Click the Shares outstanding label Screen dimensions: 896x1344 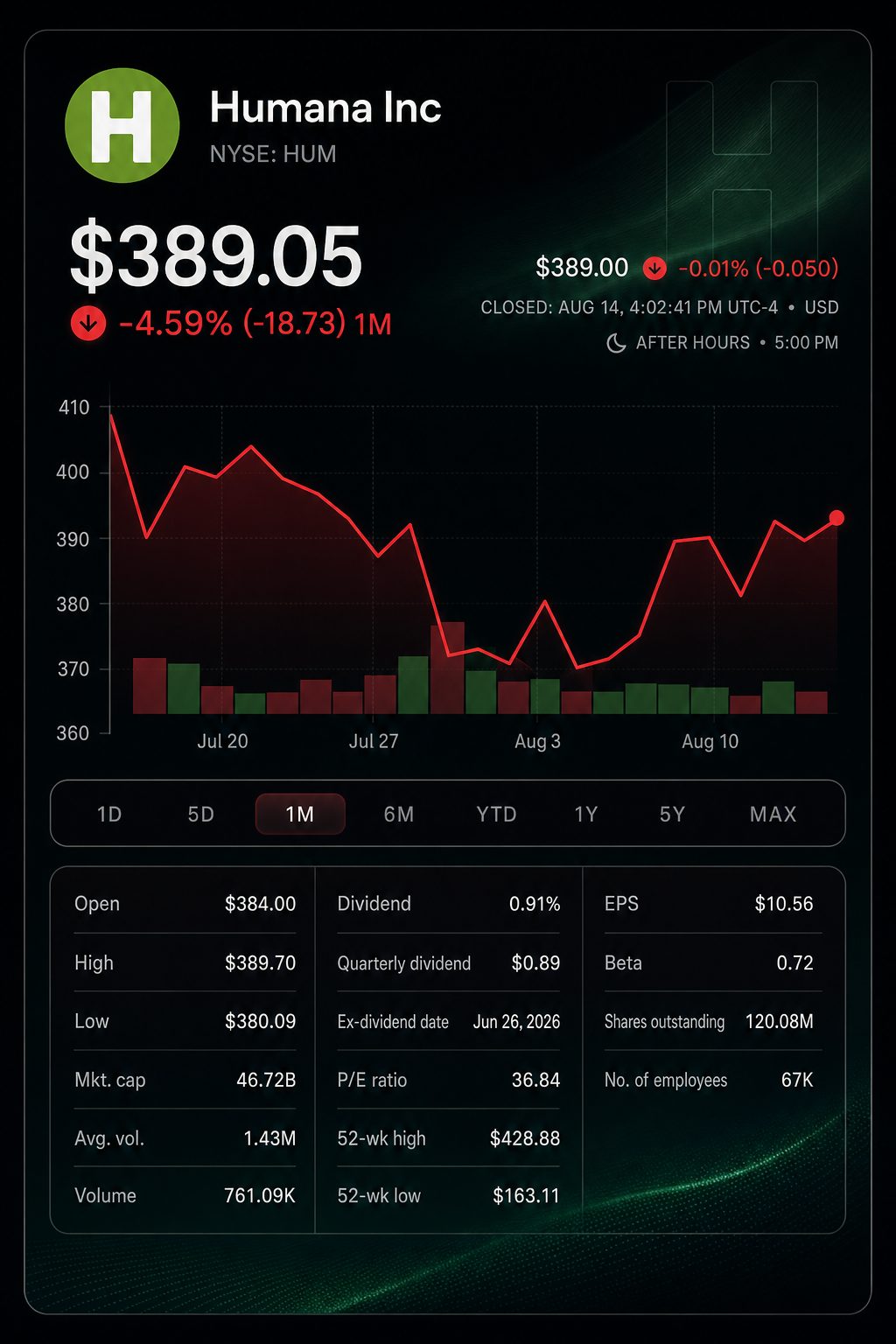(x=664, y=1022)
